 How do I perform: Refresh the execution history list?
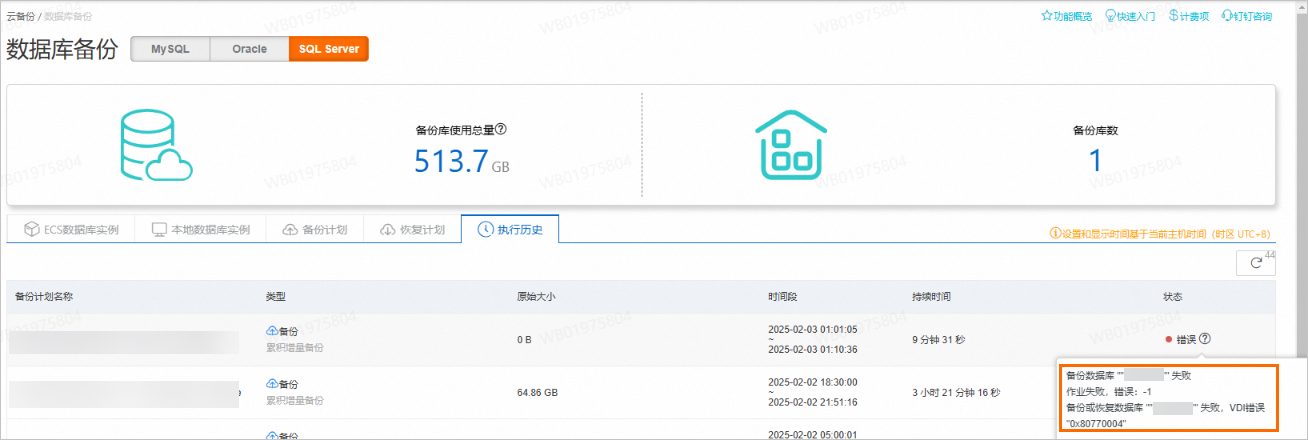pos(1256,263)
